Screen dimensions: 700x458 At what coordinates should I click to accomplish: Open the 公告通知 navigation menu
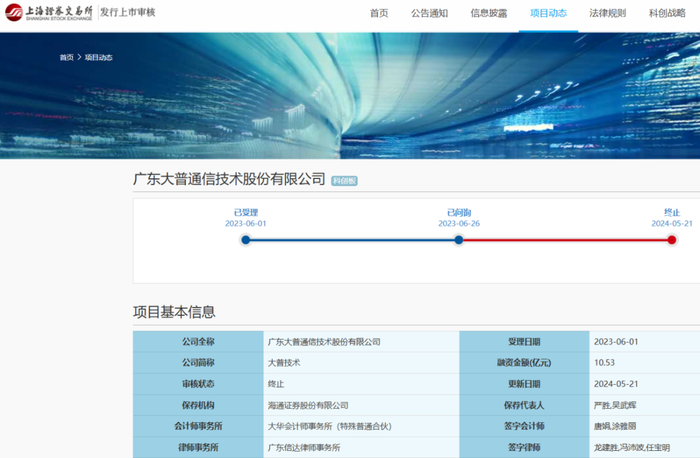429,13
